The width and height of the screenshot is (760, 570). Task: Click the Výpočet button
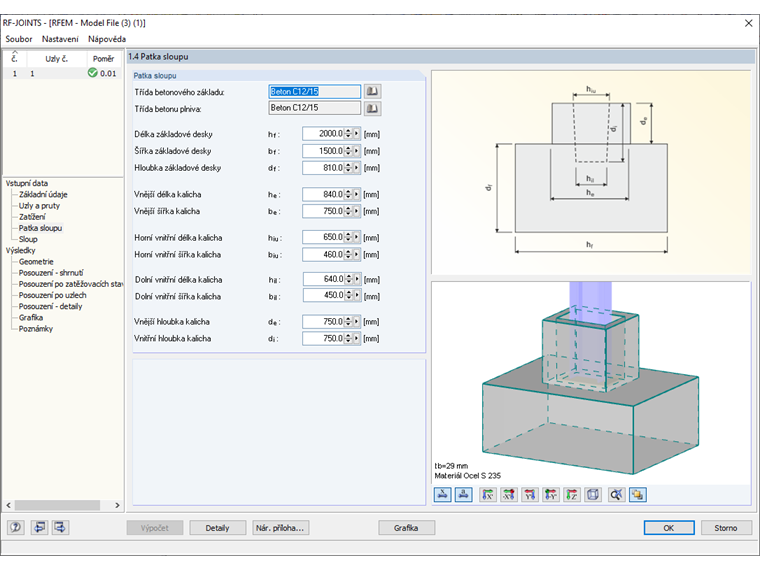click(x=155, y=528)
